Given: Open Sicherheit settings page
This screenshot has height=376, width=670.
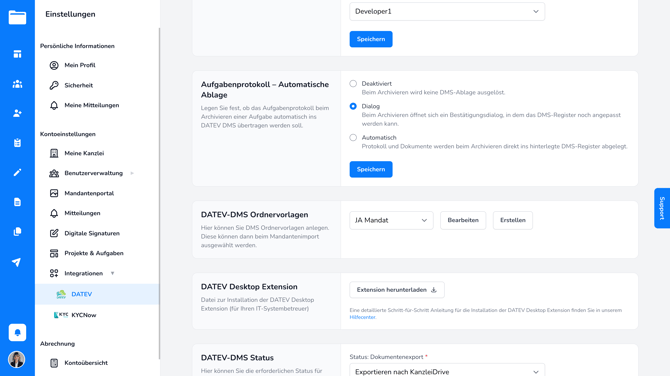Looking at the screenshot, I should (x=79, y=85).
